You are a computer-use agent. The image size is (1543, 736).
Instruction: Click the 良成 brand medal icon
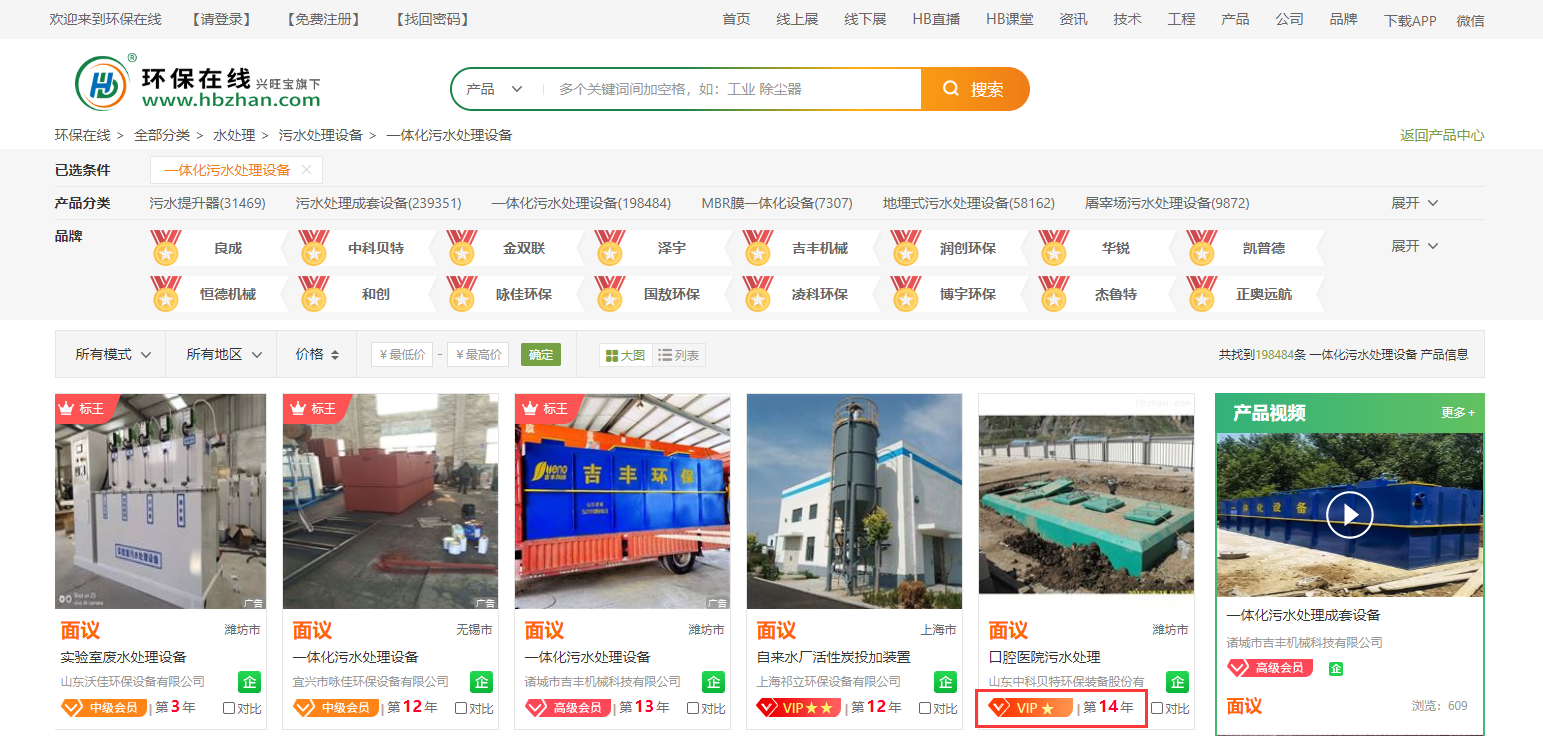pyautogui.click(x=165, y=248)
